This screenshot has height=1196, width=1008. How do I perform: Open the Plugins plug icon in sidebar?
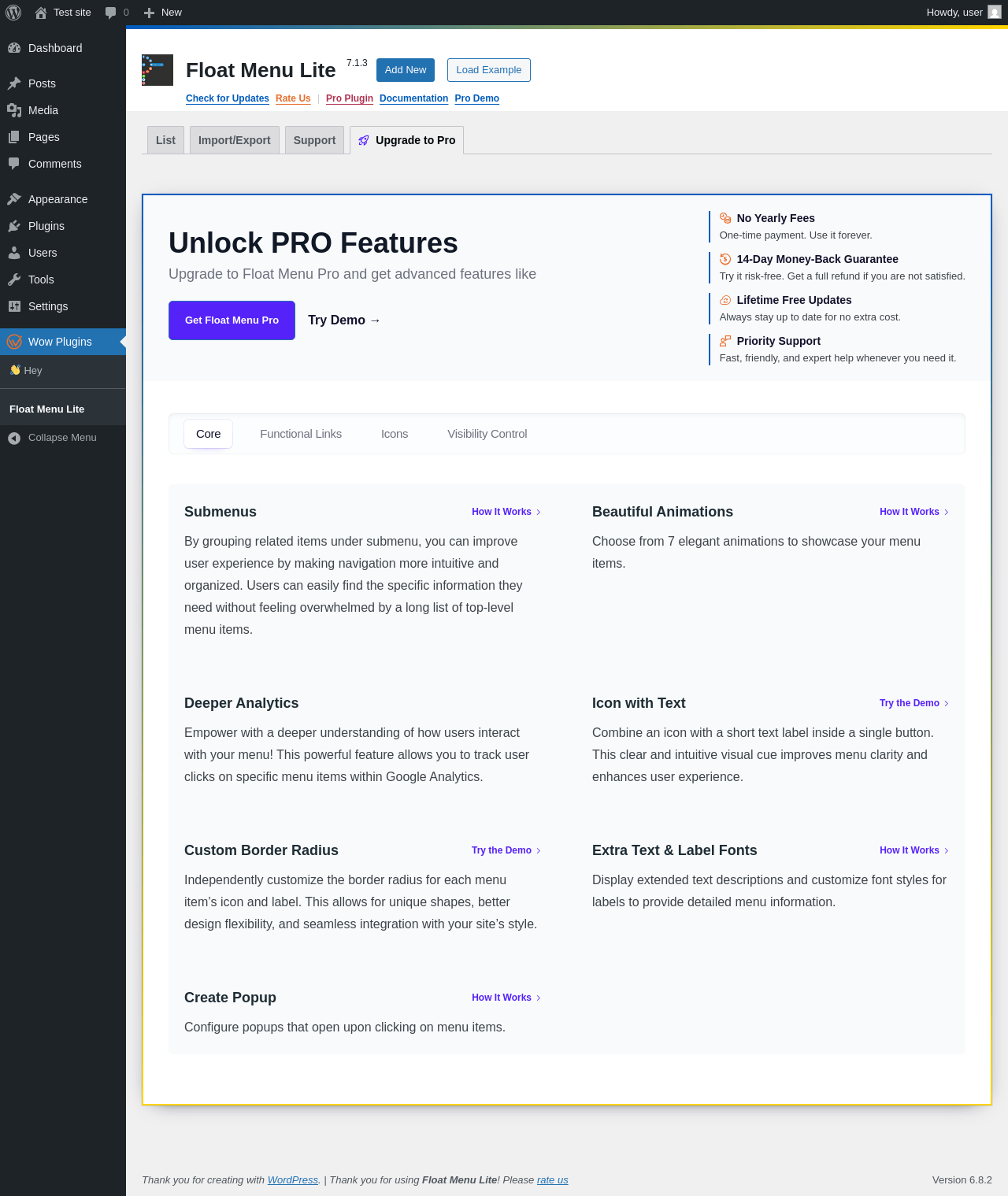point(14,226)
